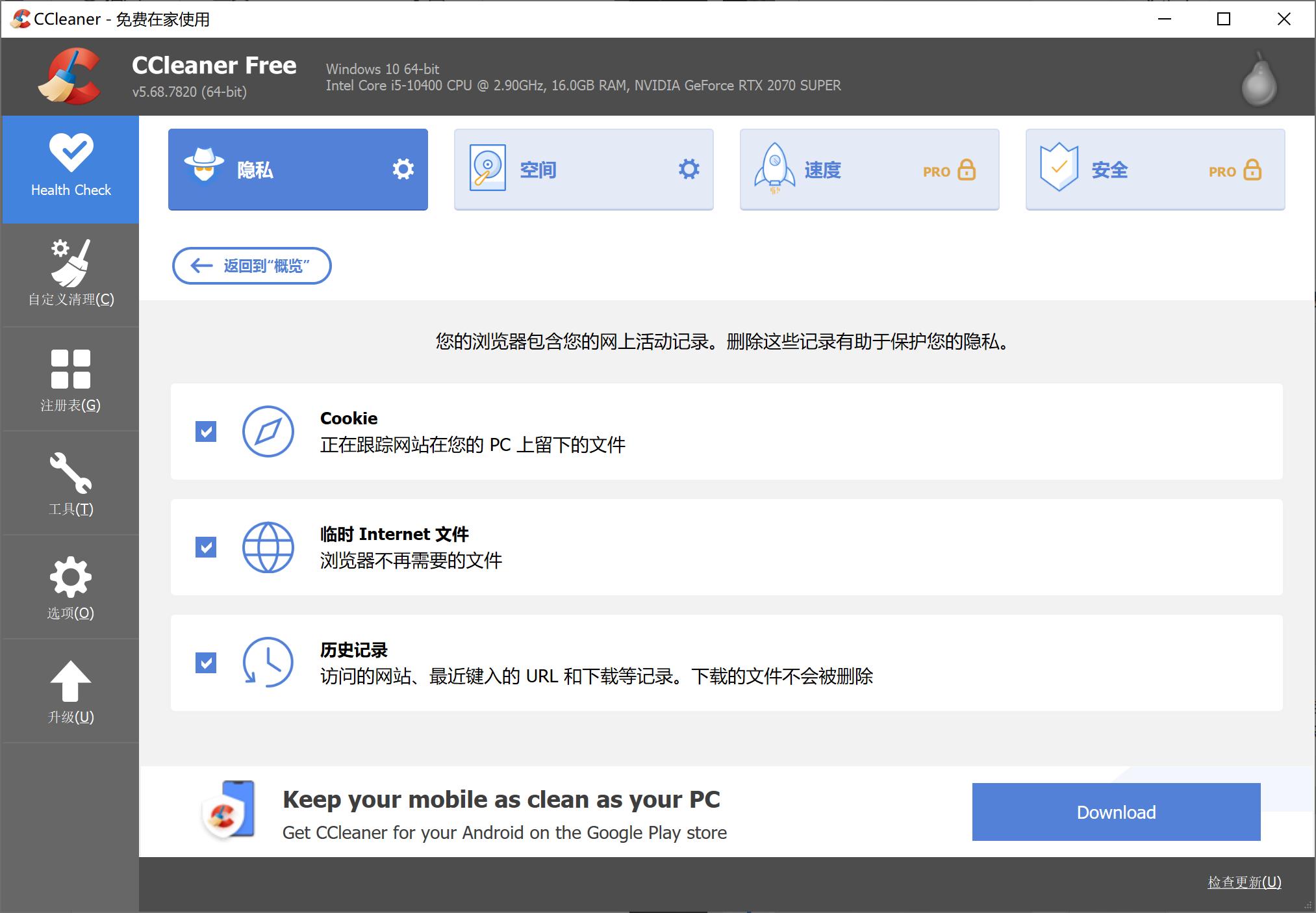Open the 检查更新(U) link
The height and width of the screenshot is (913, 1316).
(1244, 882)
